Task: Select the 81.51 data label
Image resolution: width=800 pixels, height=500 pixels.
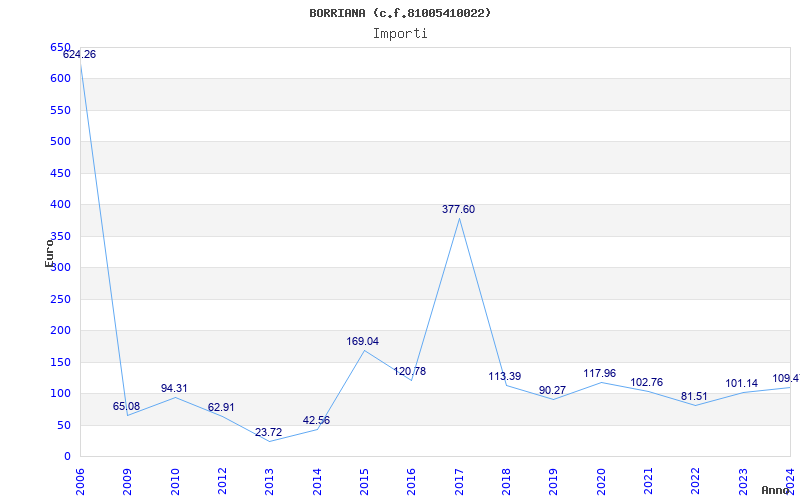Action: point(694,396)
